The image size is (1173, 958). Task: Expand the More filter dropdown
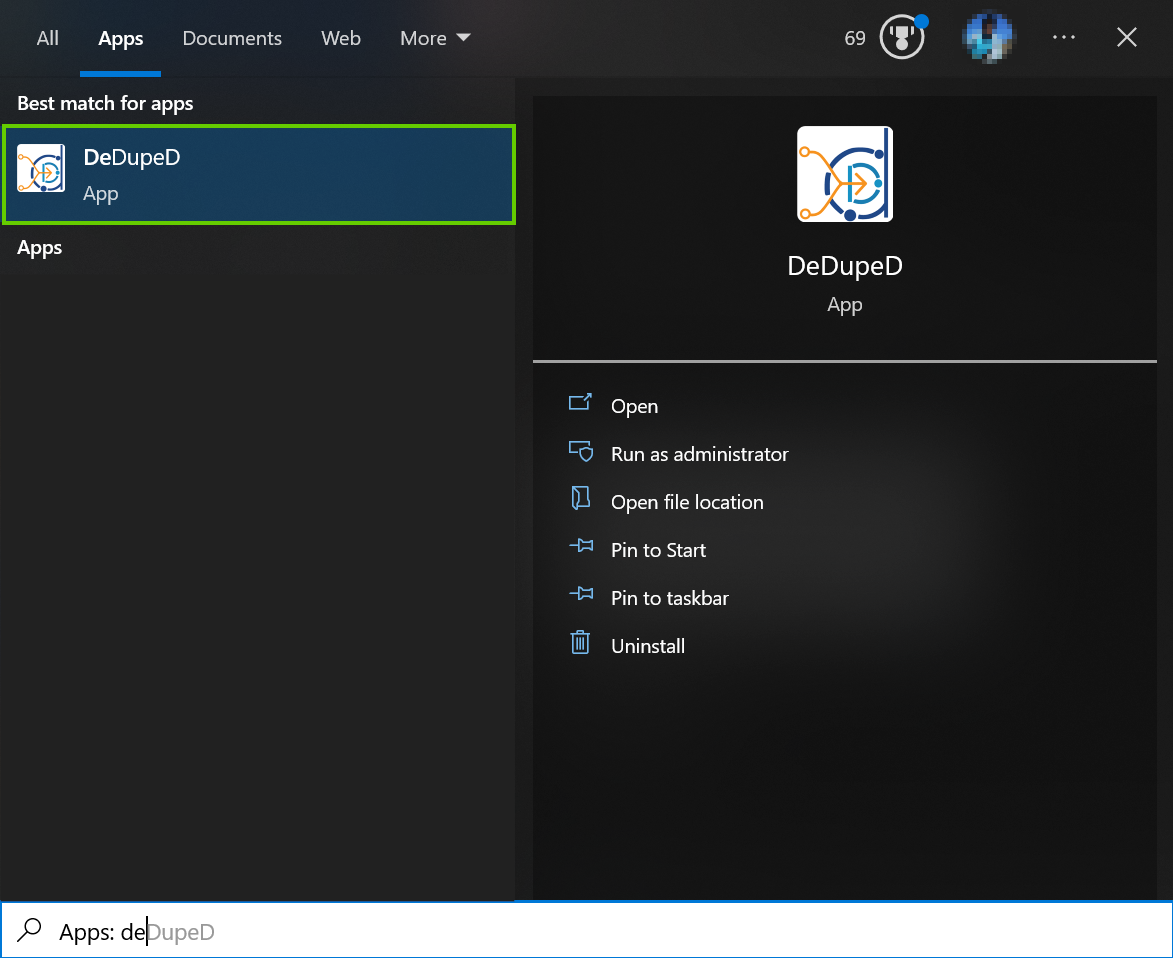435,38
